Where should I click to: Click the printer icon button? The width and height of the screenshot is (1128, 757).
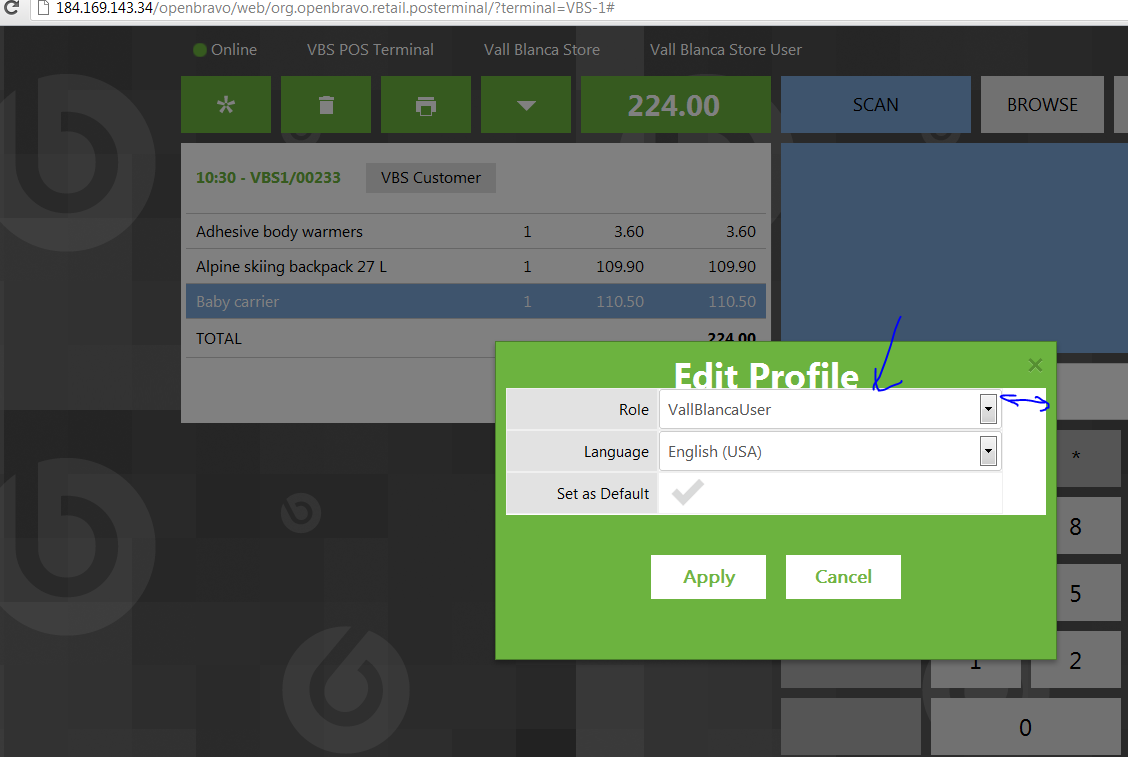[426, 105]
